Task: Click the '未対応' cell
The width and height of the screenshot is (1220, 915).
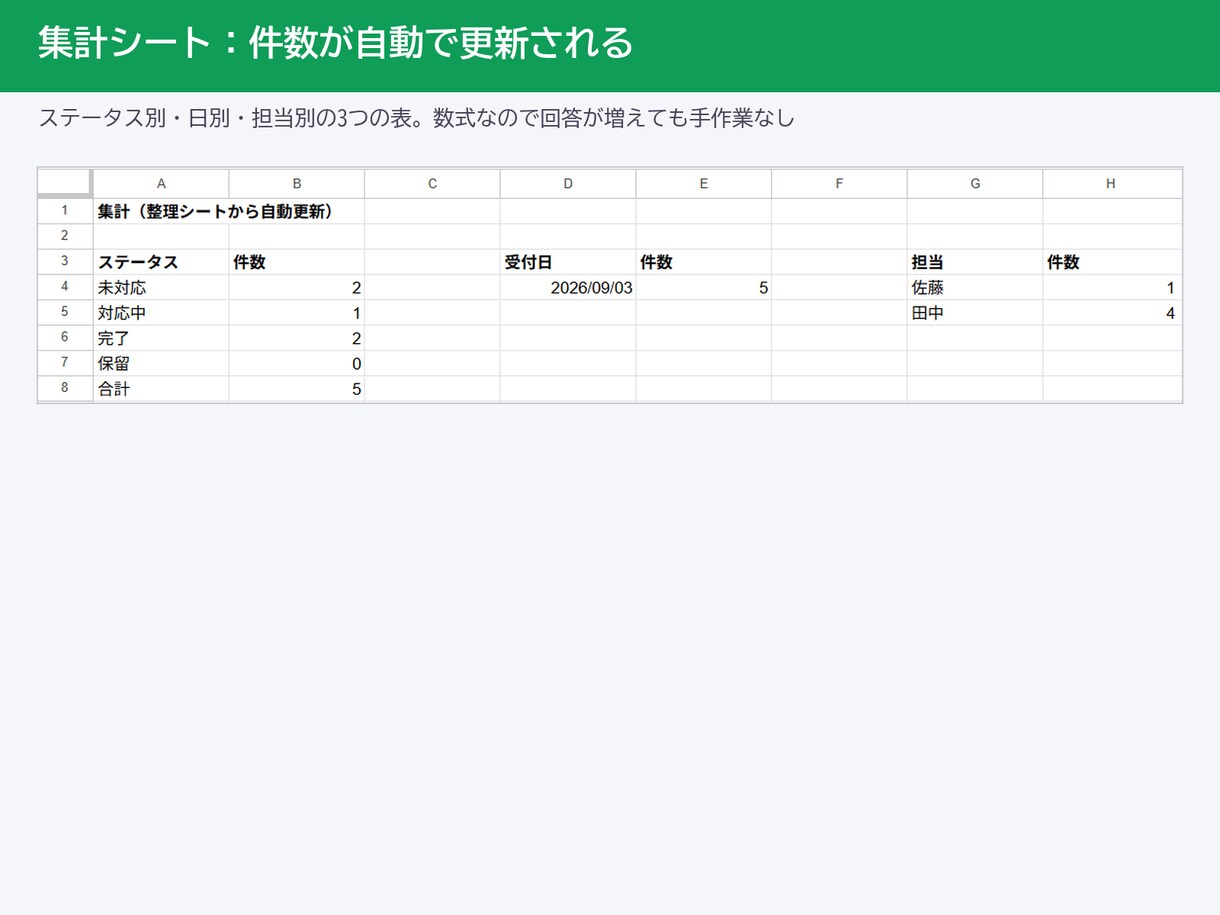Action: [x=161, y=287]
